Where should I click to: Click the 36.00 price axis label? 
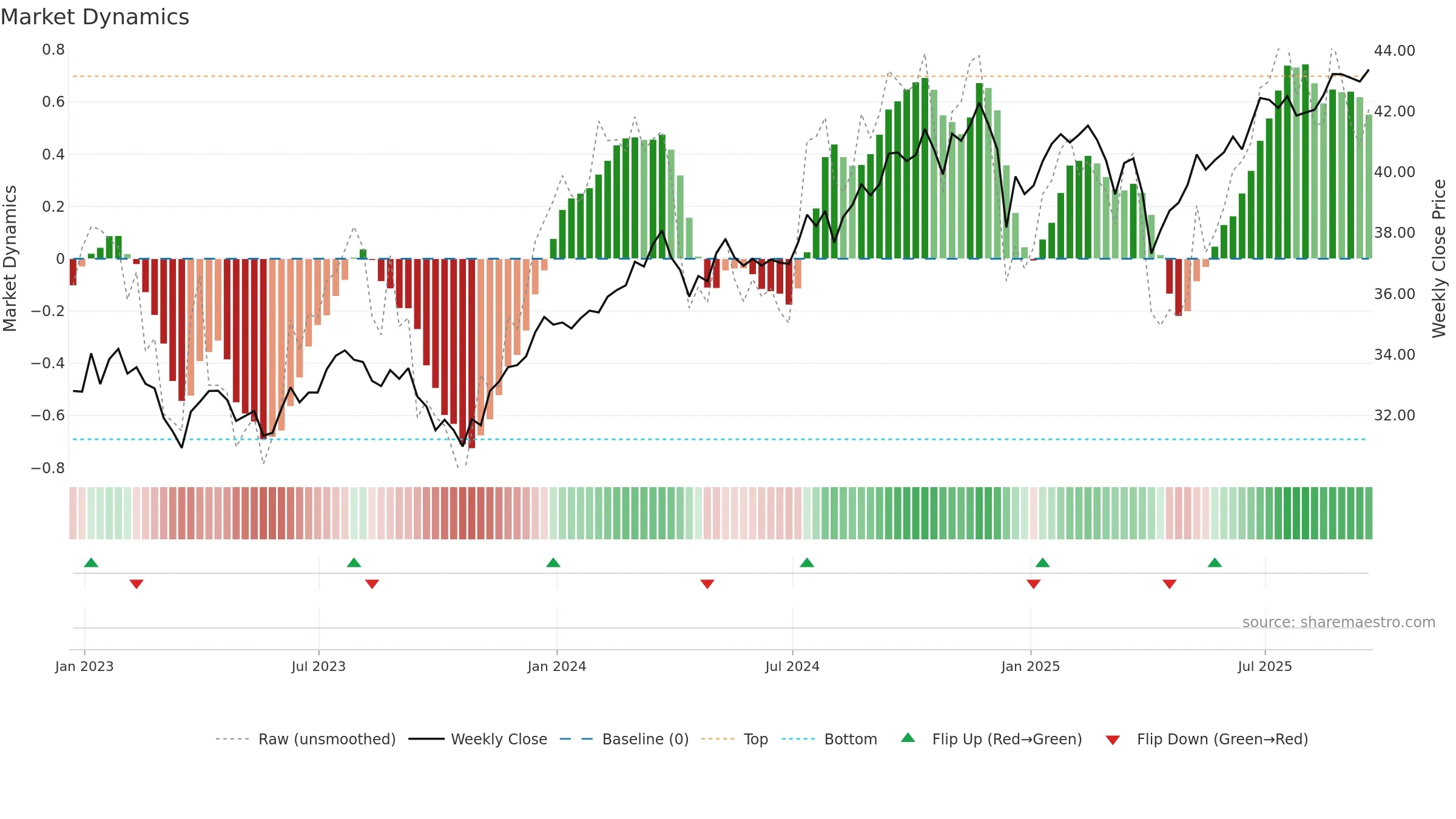(x=1395, y=294)
